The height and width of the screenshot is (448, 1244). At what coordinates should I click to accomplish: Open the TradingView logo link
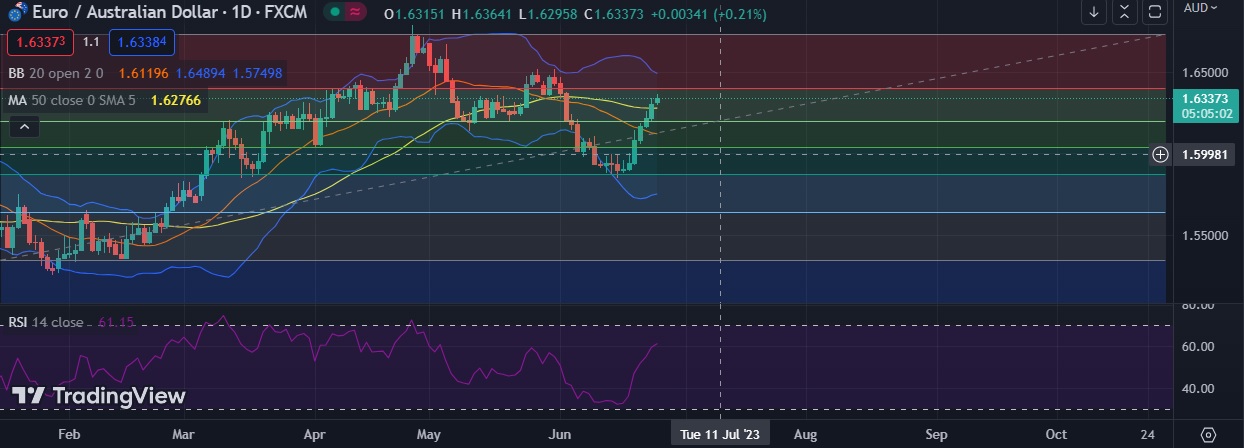pyautogui.click(x=99, y=396)
